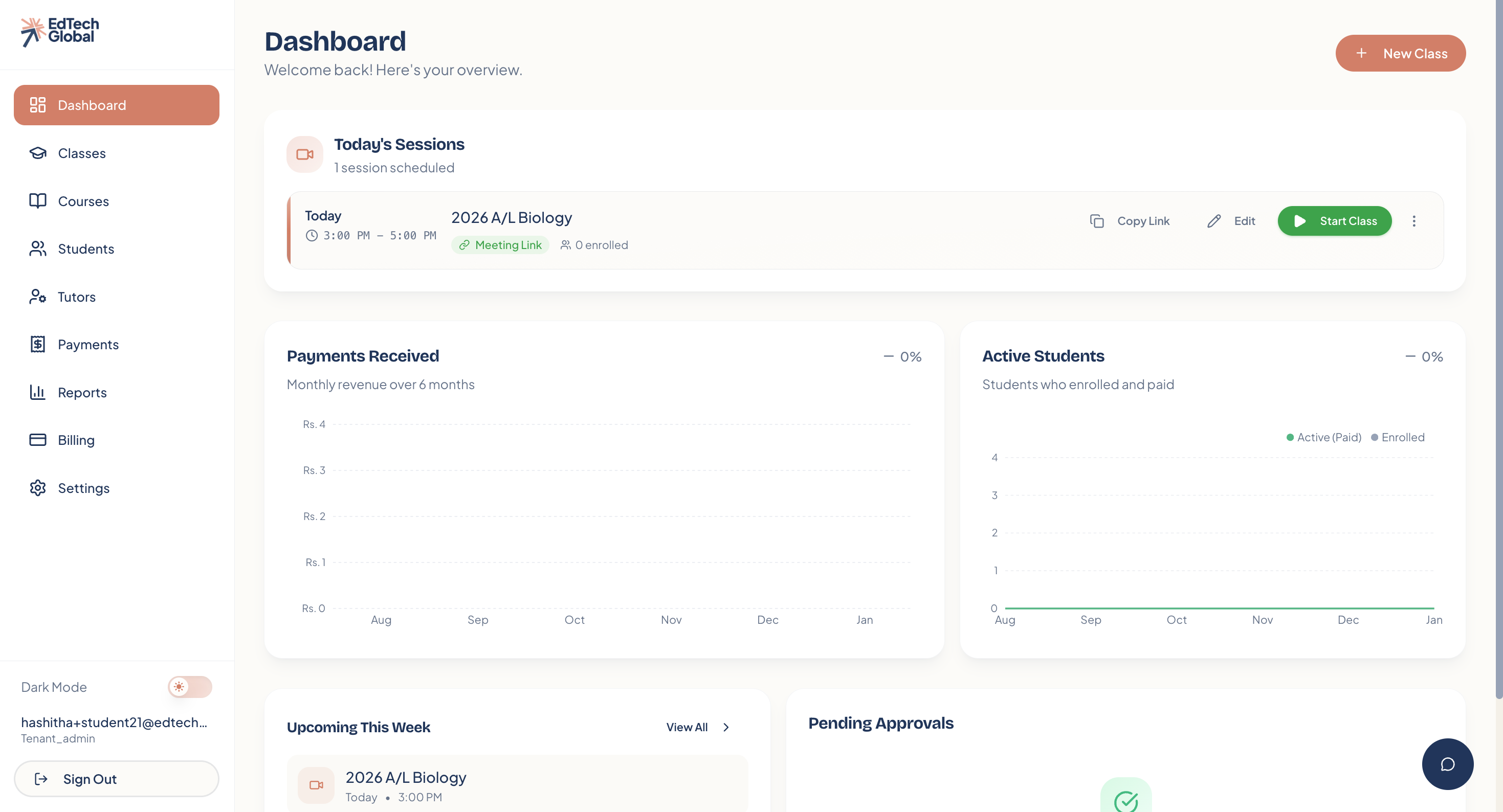Click the graduation cap Classes icon
This screenshot has width=1503, height=812.
(38, 153)
